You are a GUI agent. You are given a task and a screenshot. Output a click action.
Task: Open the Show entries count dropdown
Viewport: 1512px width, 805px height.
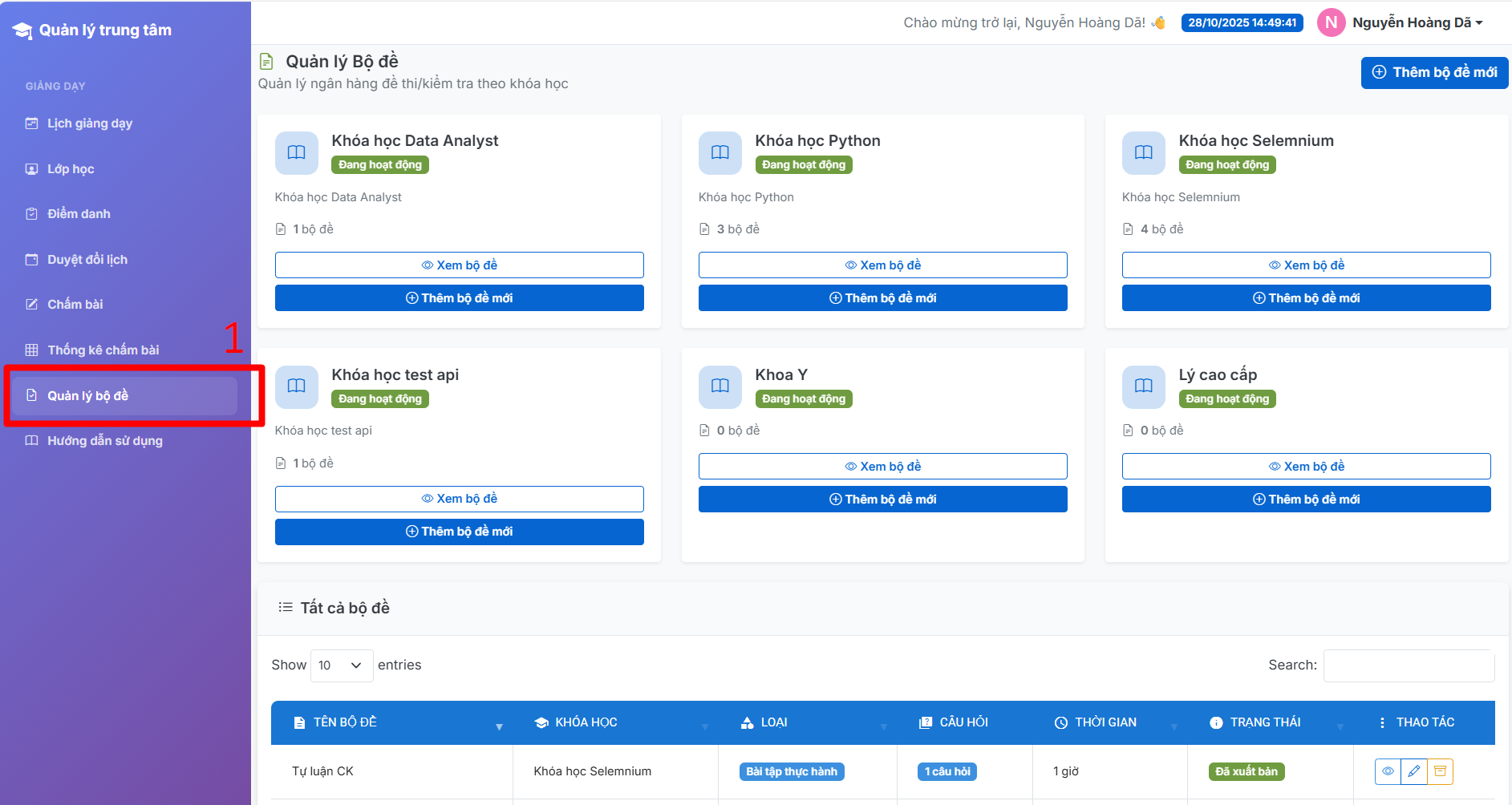pyautogui.click(x=341, y=665)
